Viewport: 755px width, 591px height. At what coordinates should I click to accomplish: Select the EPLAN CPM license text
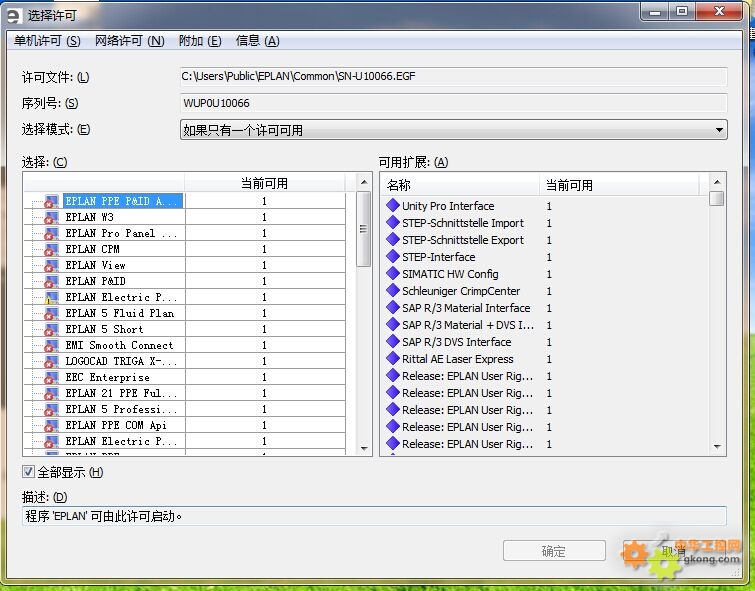pyautogui.click(x=92, y=249)
